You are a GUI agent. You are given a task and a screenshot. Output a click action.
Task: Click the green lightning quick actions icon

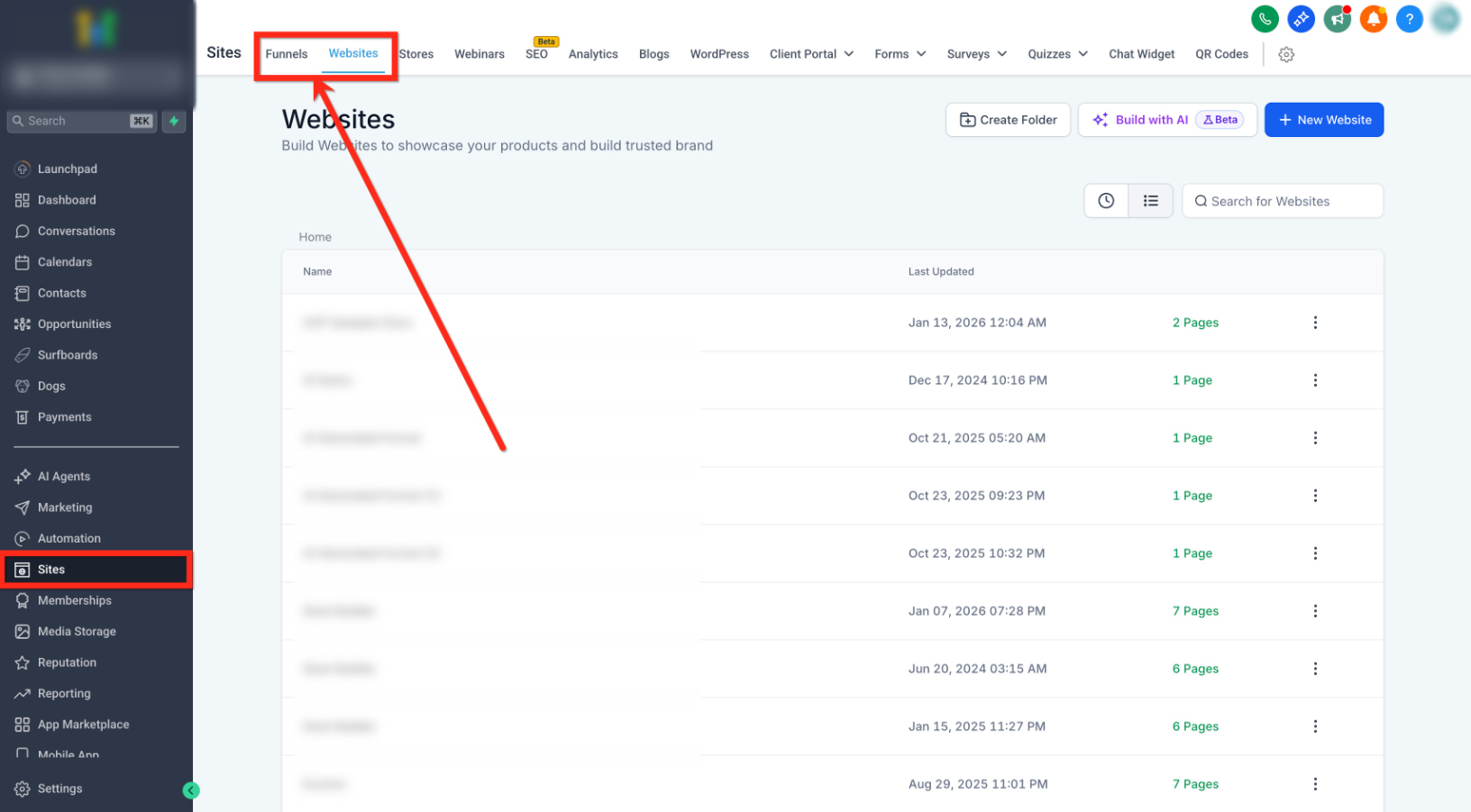[x=174, y=121]
